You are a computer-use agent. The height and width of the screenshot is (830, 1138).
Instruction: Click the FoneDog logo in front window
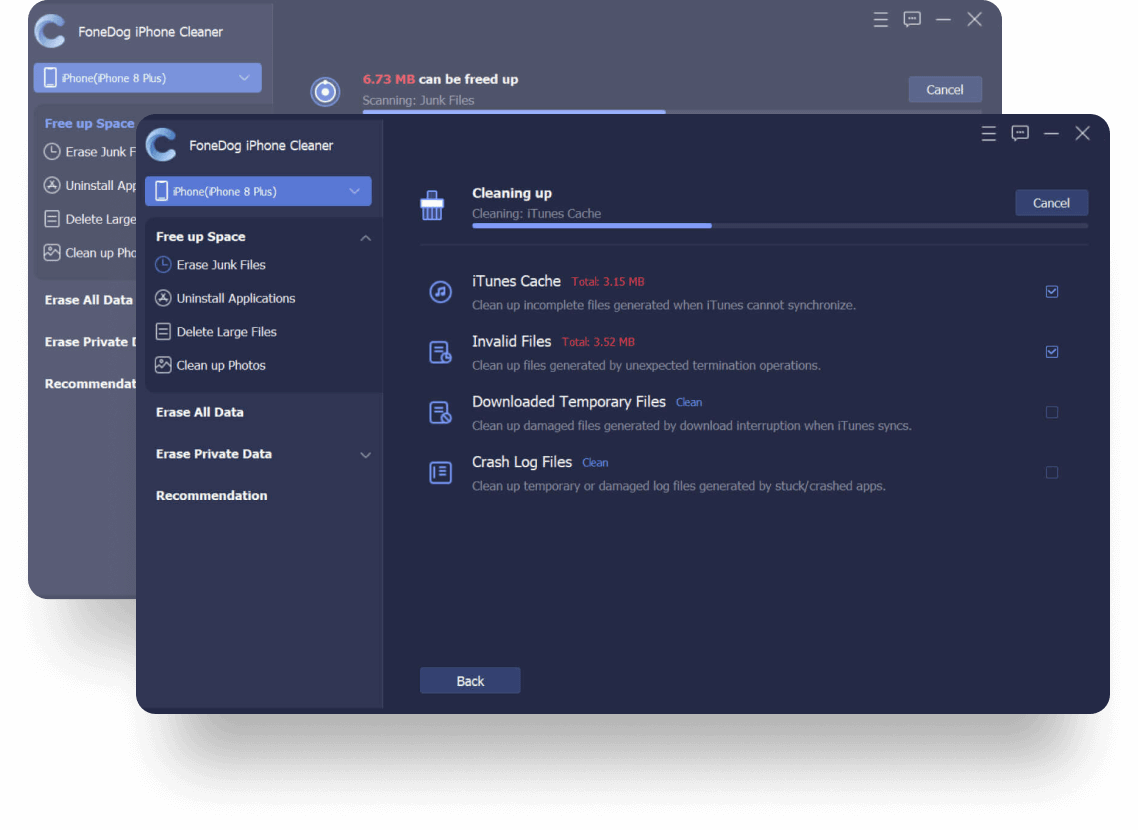point(161,144)
